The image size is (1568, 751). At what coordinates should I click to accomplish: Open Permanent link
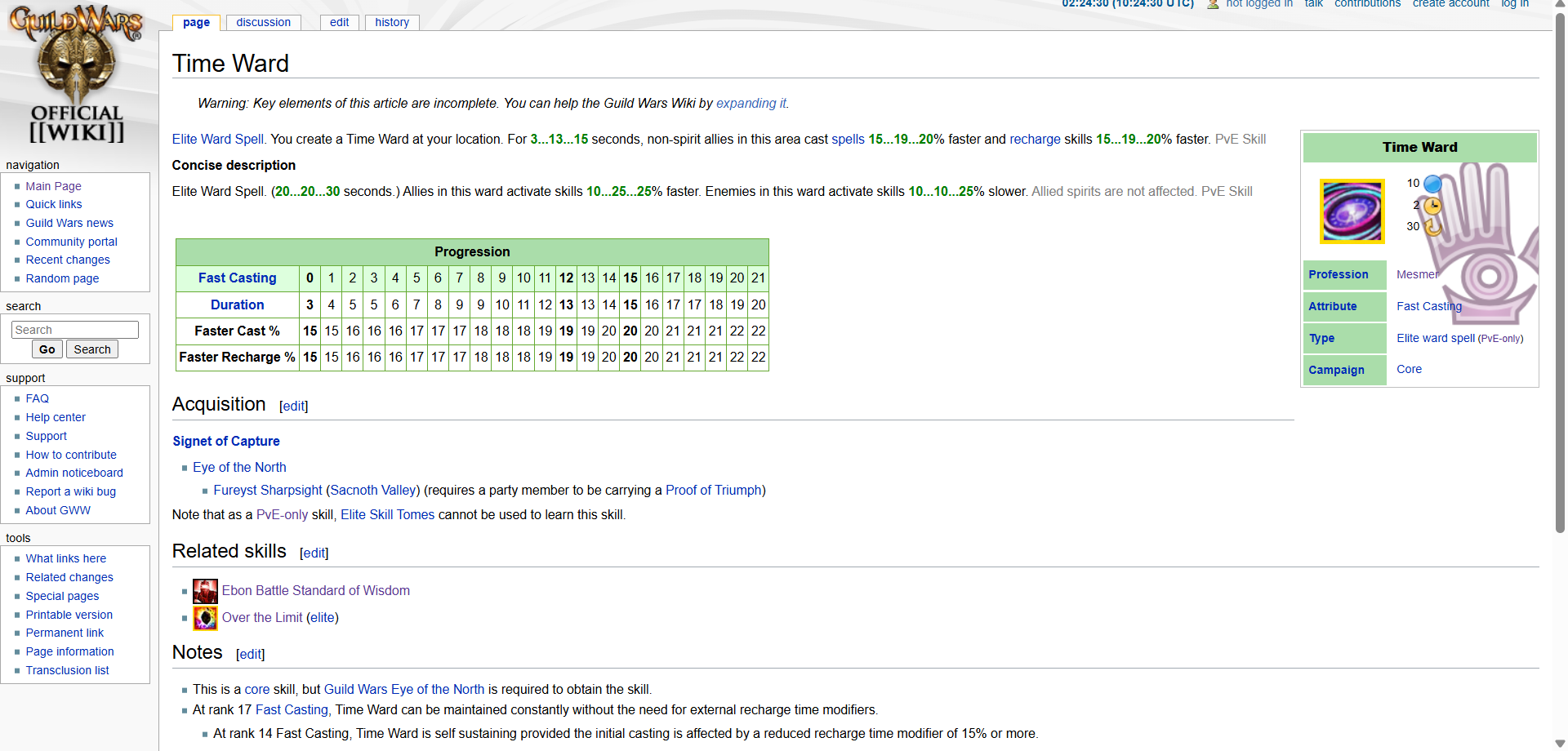click(x=65, y=633)
